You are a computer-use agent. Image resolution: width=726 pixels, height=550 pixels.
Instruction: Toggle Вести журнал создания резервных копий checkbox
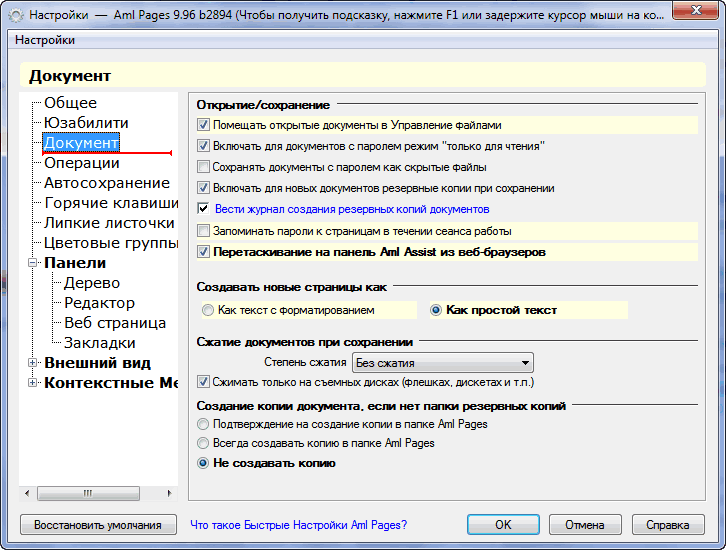(203, 209)
